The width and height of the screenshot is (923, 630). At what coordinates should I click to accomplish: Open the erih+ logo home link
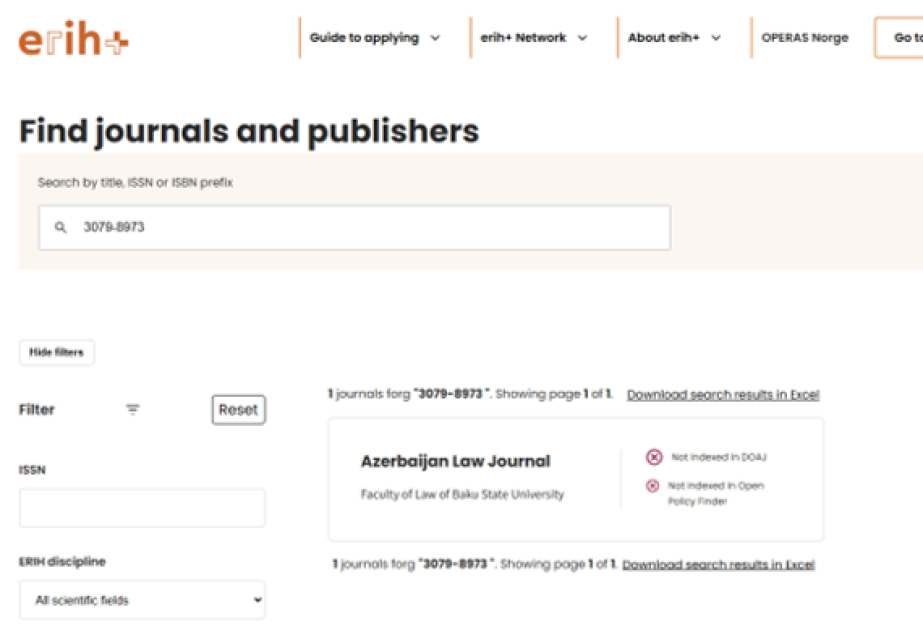74,39
